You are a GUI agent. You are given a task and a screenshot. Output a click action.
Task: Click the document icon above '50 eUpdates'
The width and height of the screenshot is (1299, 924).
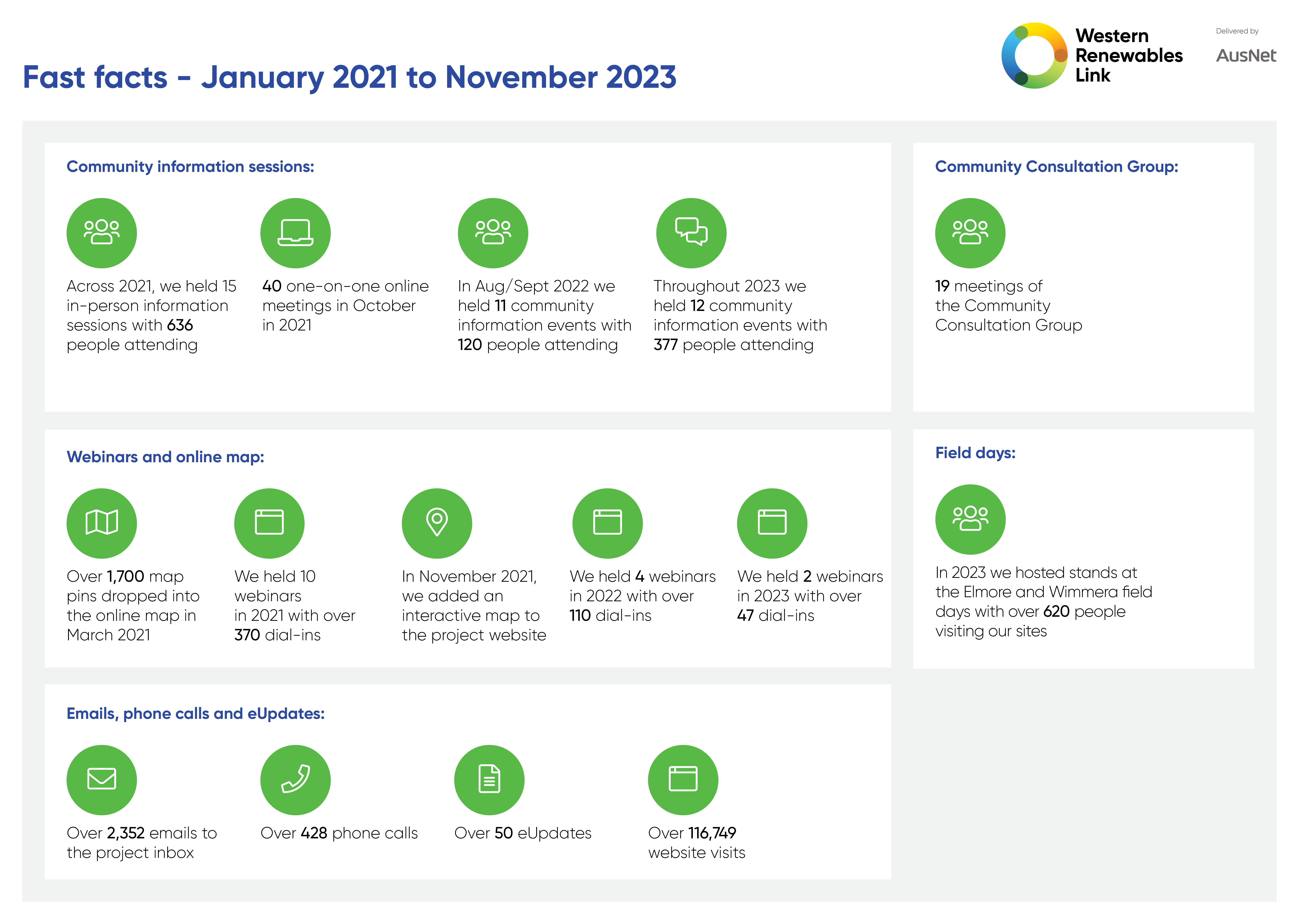tap(489, 780)
